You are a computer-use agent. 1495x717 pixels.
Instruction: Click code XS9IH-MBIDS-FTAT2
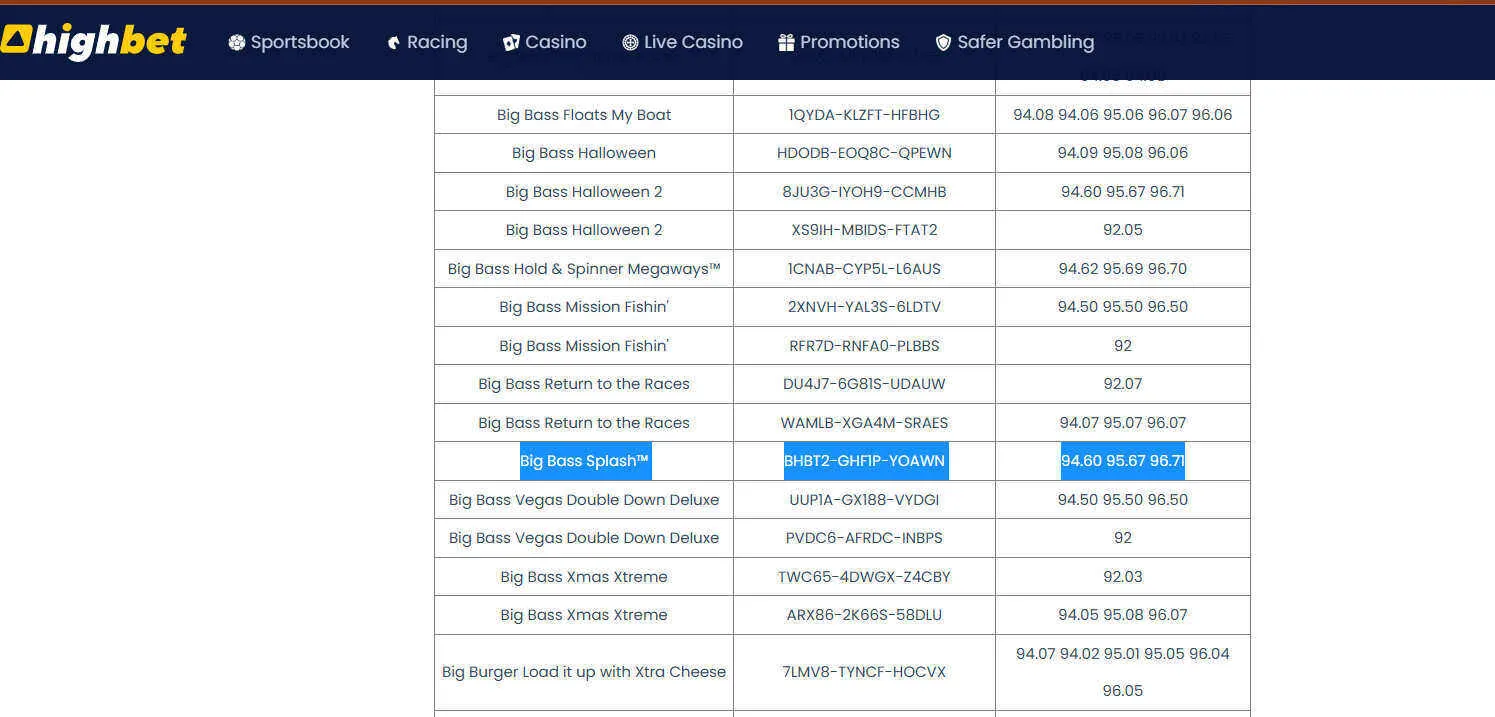[x=864, y=230]
